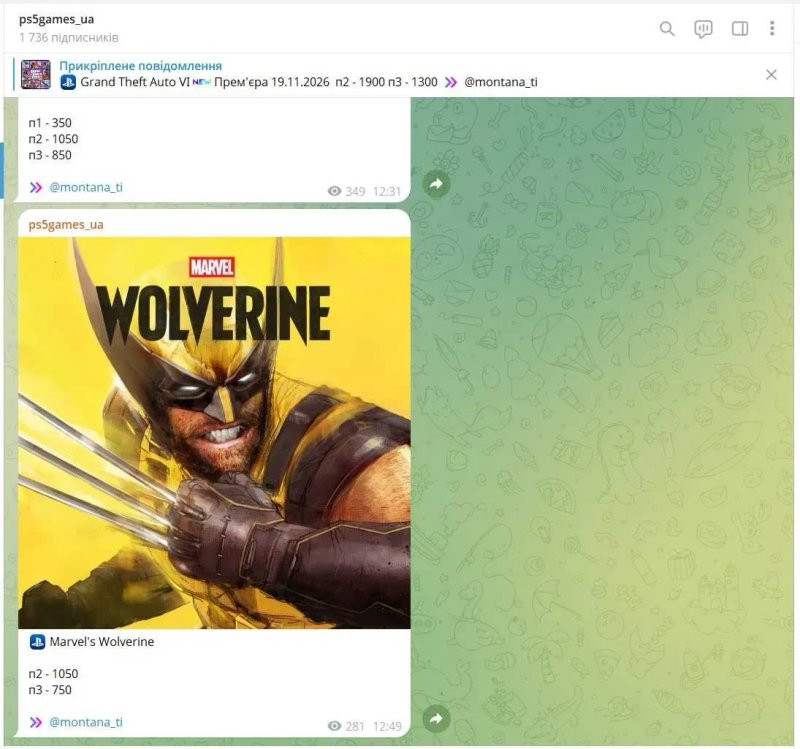Click the views eye icon showing 349
Image resolution: width=800 pixels, height=749 pixels.
click(334, 191)
